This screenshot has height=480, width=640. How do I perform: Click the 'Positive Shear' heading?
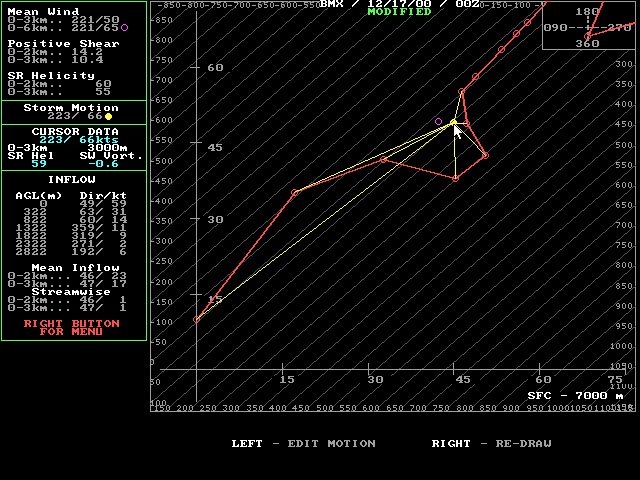[x=63, y=44]
